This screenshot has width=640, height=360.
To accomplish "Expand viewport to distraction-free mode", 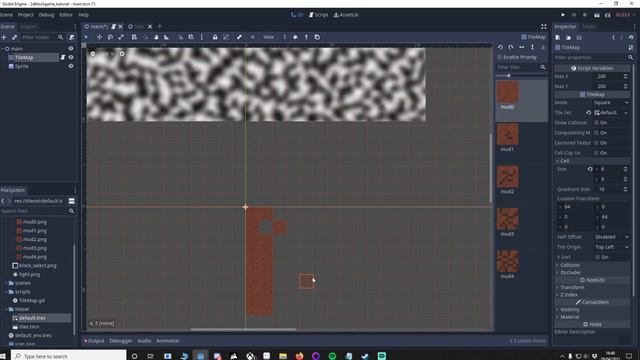I will pos(544,27).
